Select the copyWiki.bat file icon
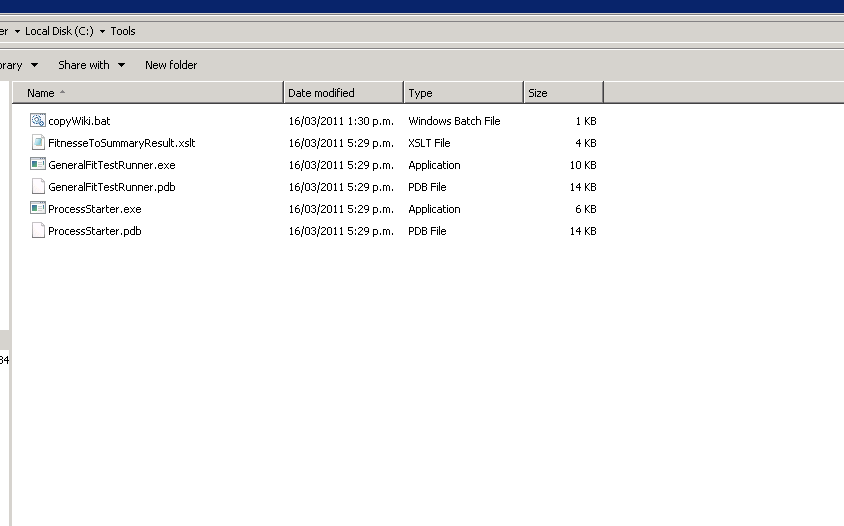 (x=38, y=121)
